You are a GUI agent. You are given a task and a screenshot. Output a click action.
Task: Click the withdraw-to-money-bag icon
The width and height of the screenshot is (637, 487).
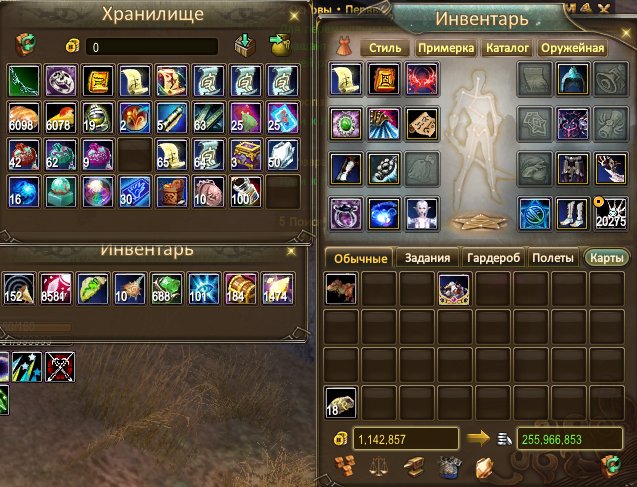(280, 45)
